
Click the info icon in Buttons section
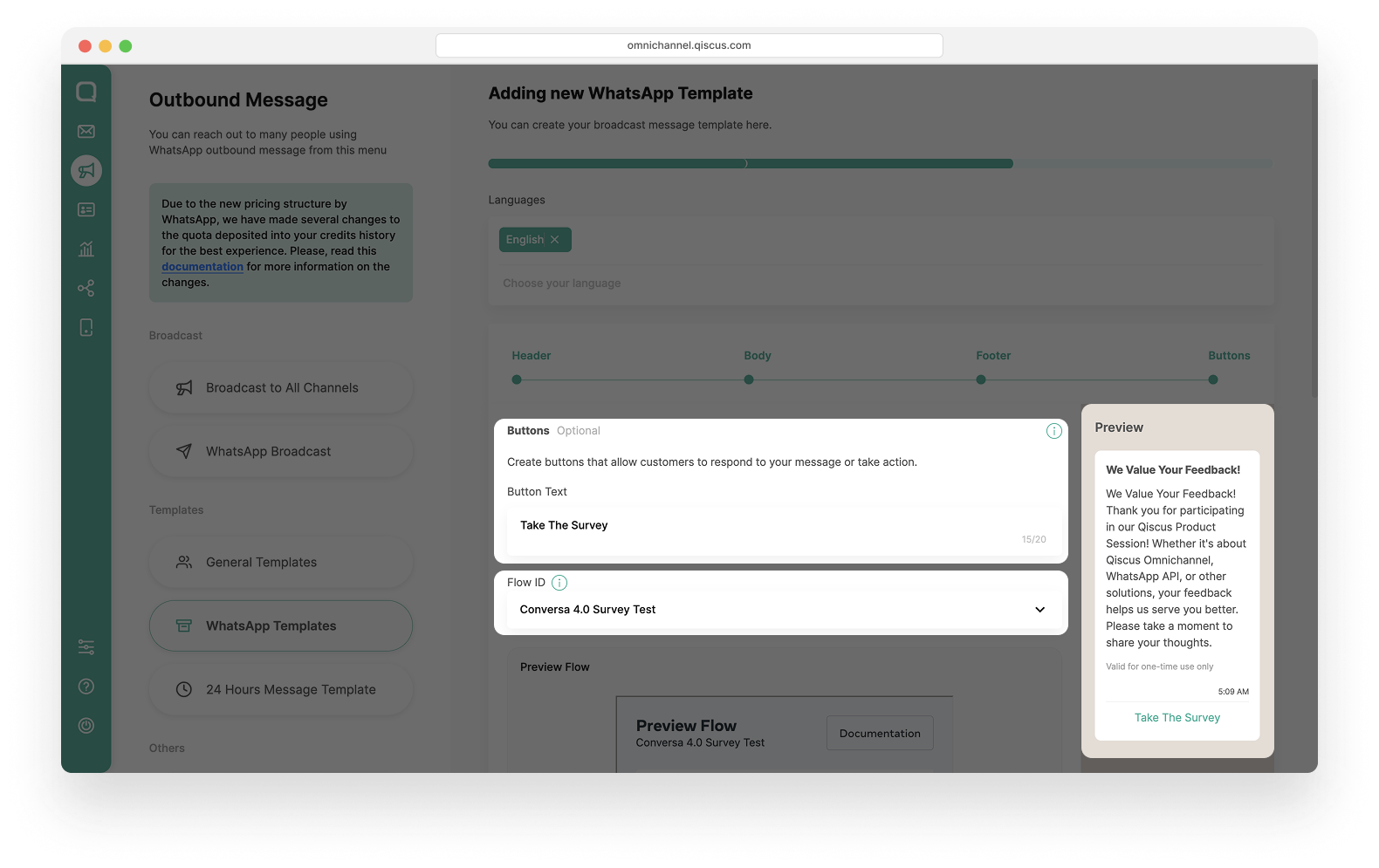(x=1054, y=431)
